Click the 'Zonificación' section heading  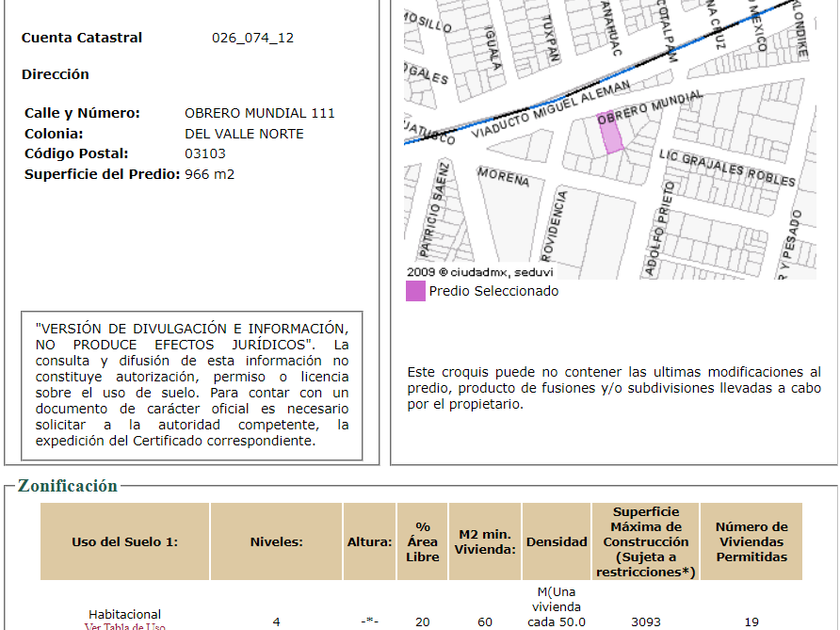[x=68, y=485]
